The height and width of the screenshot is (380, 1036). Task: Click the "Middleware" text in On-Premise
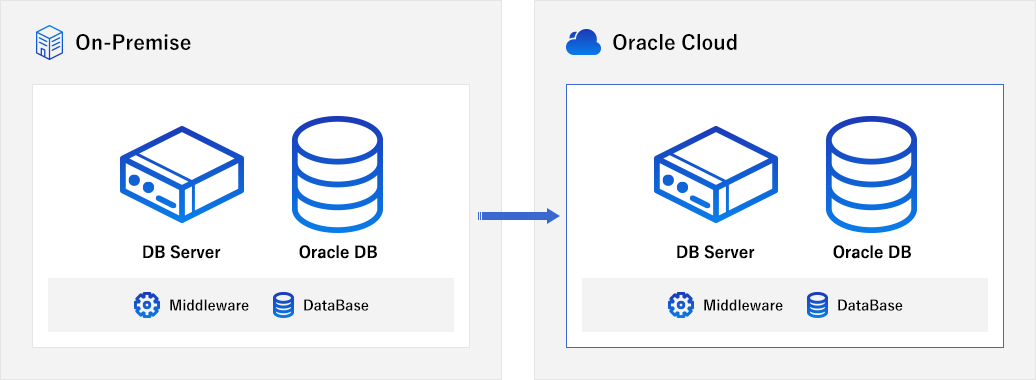(209, 305)
